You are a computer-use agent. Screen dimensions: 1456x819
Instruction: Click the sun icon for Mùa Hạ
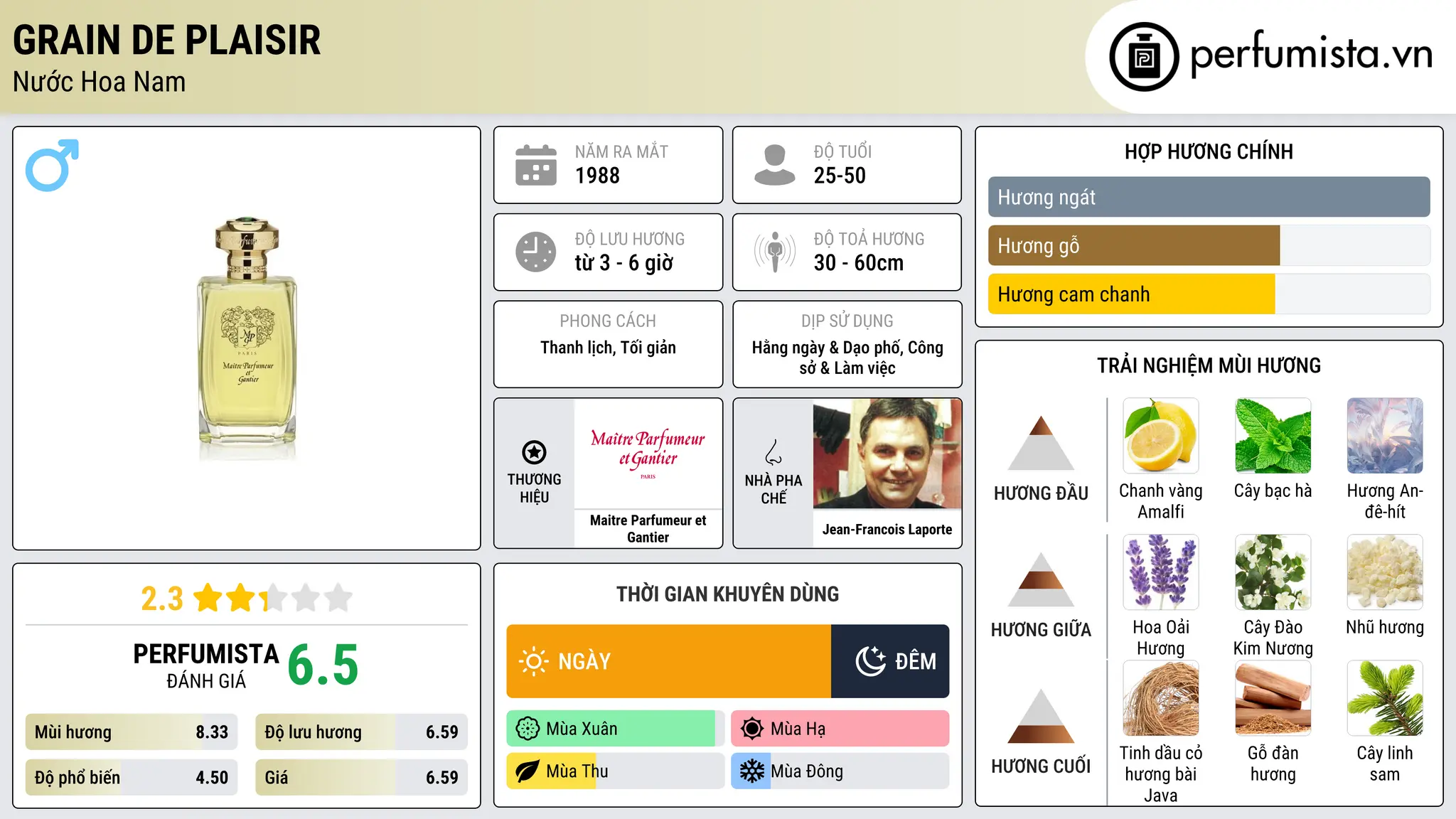[752, 729]
